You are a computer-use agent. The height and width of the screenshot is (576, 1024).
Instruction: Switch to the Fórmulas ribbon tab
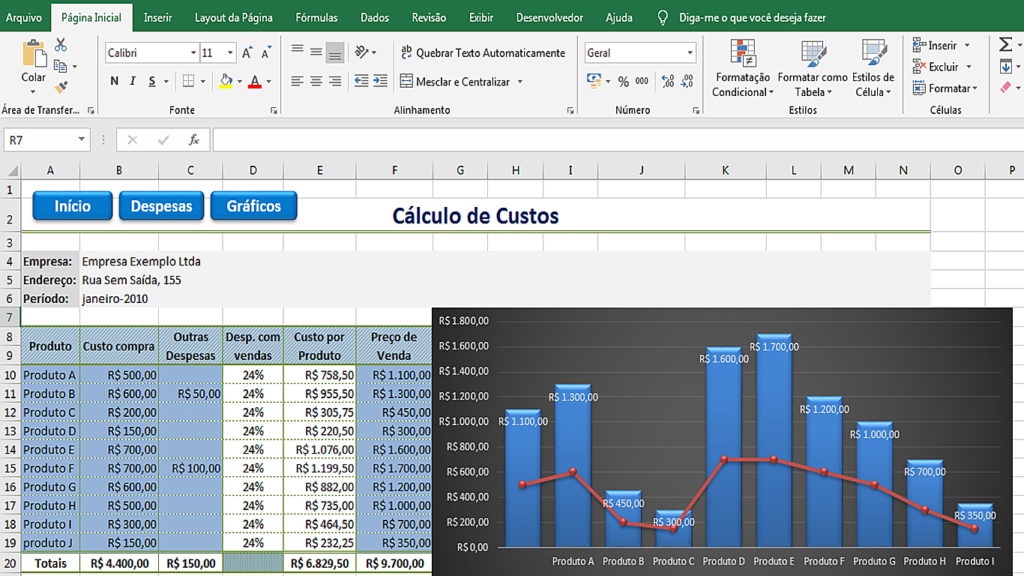(319, 17)
